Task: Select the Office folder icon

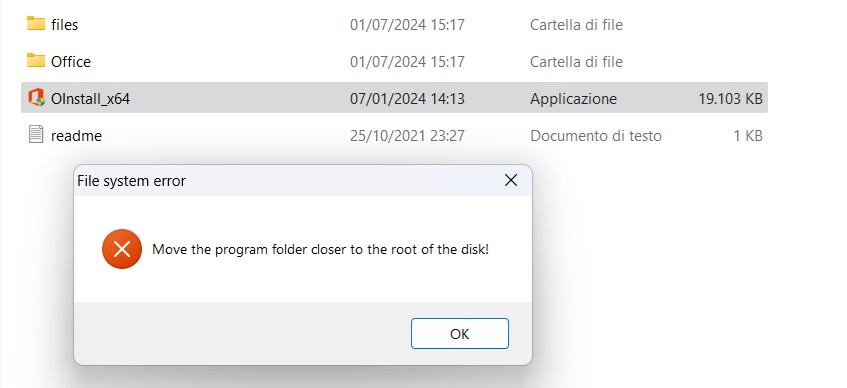Action: pos(36,60)
